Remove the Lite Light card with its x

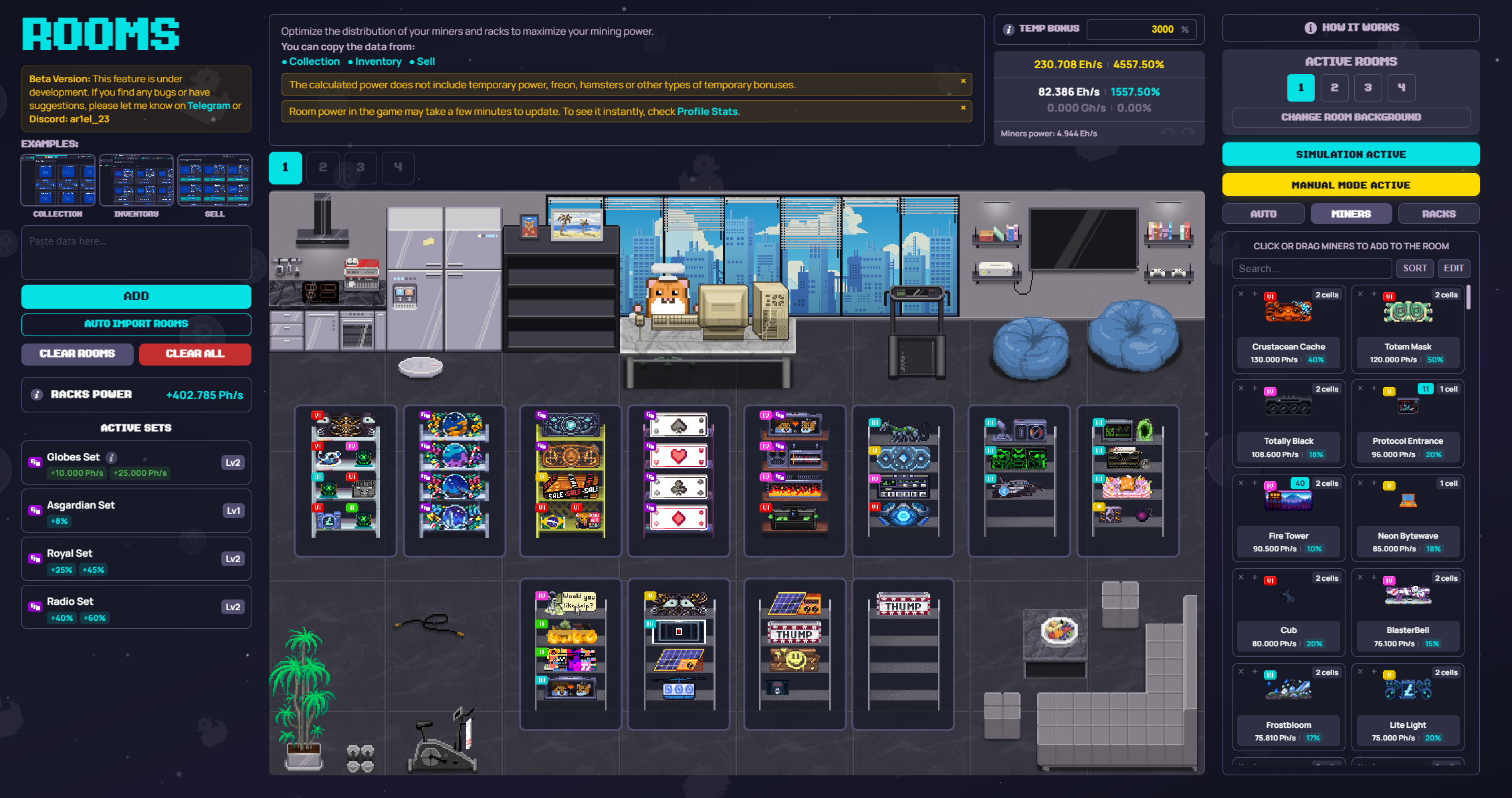(x=1360, y=672)
